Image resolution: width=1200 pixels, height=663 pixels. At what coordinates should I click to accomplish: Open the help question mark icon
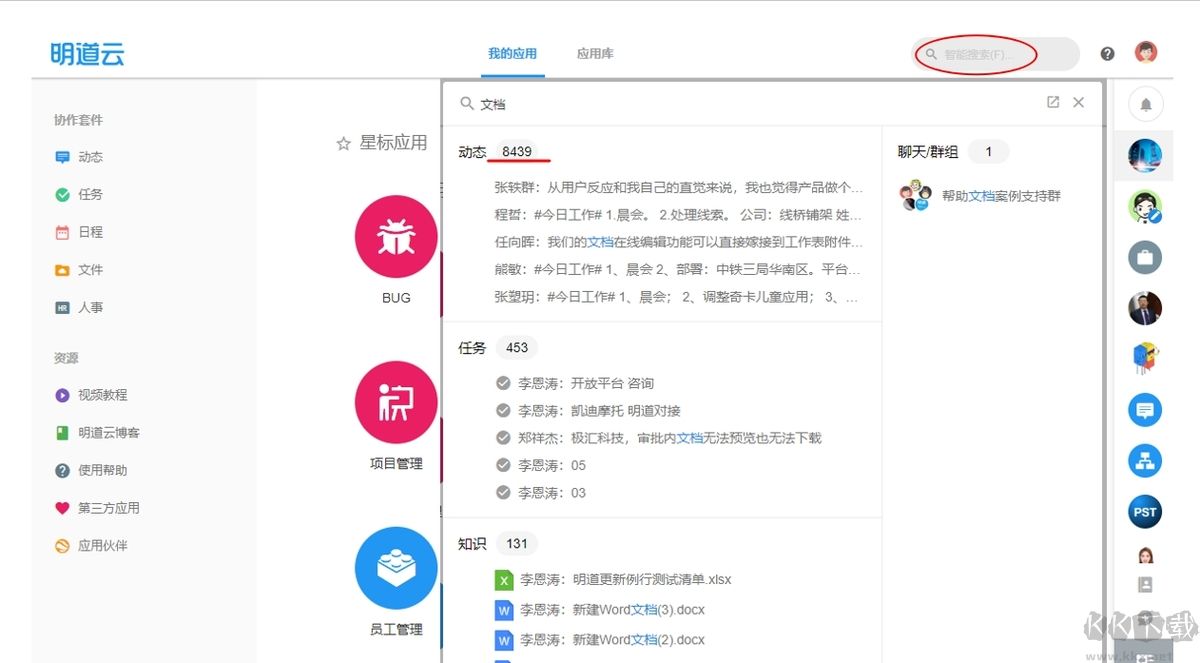[x=1107, y=54]
